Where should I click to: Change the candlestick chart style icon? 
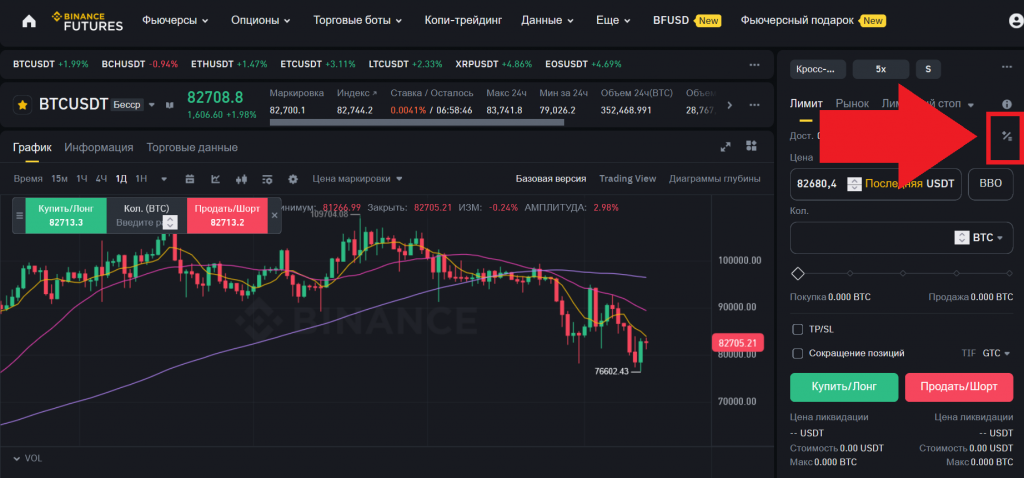tap(242, 179)
